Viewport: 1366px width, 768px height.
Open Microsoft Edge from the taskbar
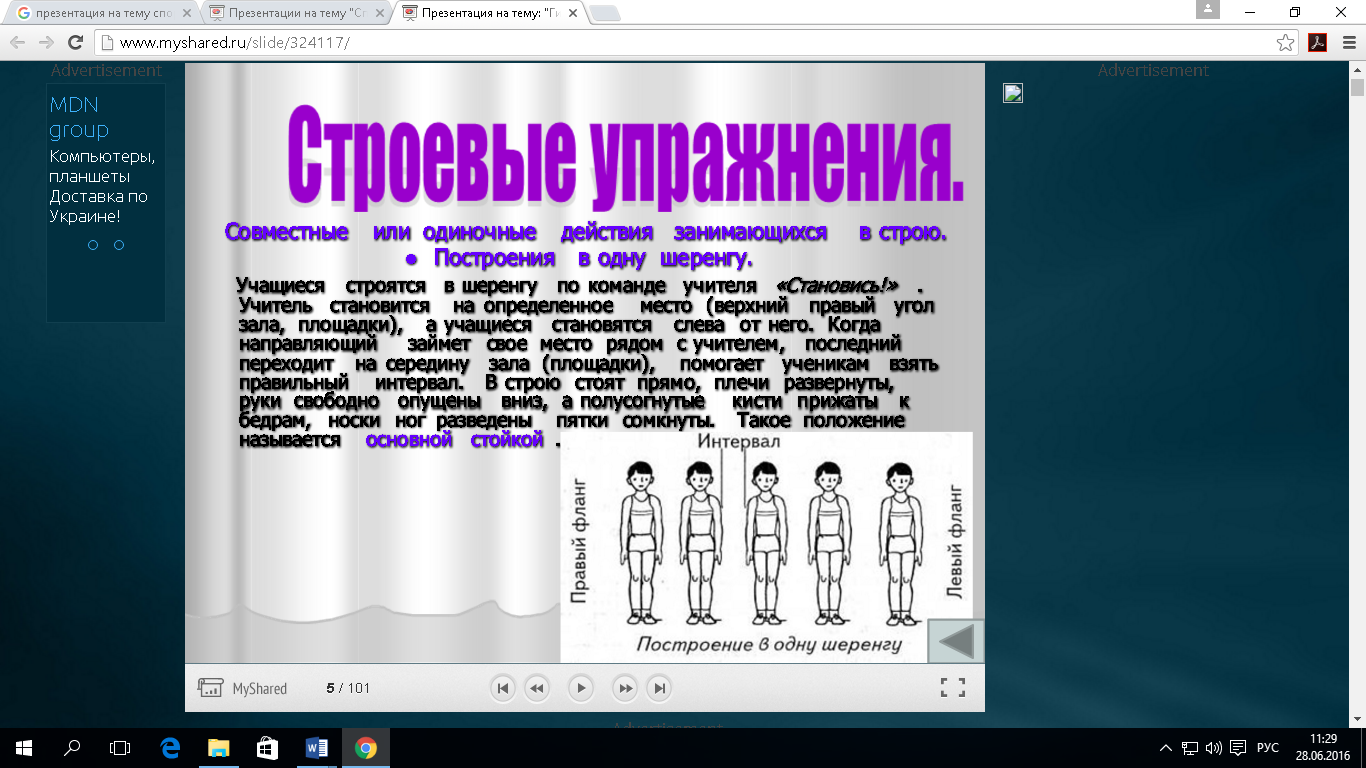point(170,747)
